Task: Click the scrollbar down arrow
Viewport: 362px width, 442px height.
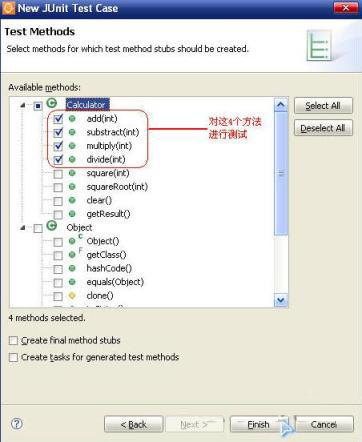Action: [x=281, y=300]
